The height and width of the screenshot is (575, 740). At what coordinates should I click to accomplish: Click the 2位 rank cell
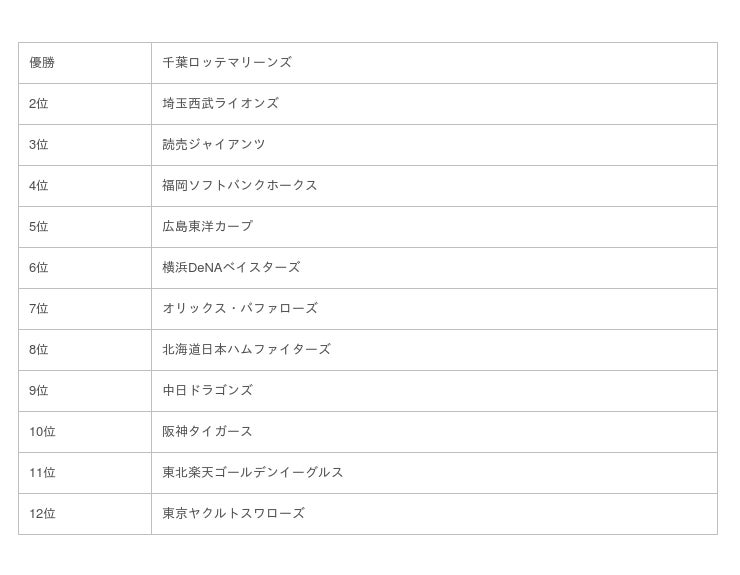[39, 104]
